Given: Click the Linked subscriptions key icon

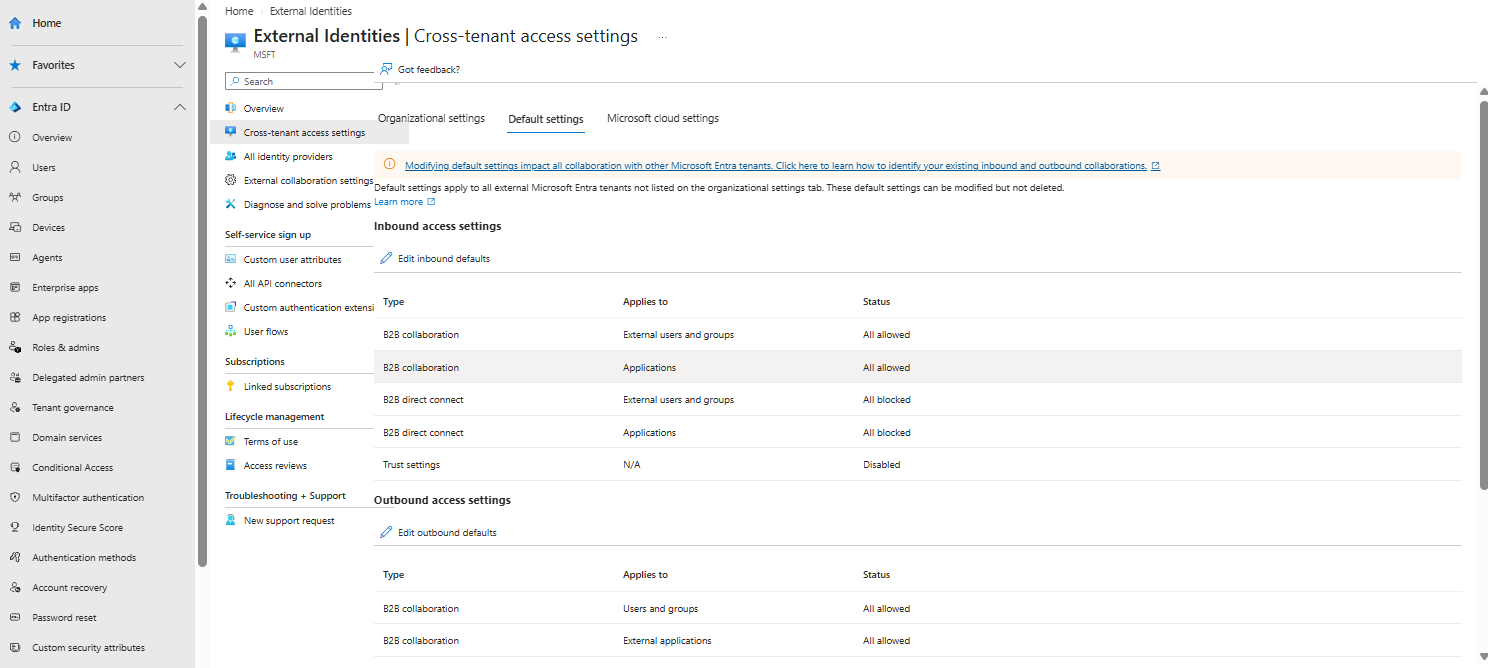Looking at the screenshot, I should pyautogui.click(x=231, y=386).
